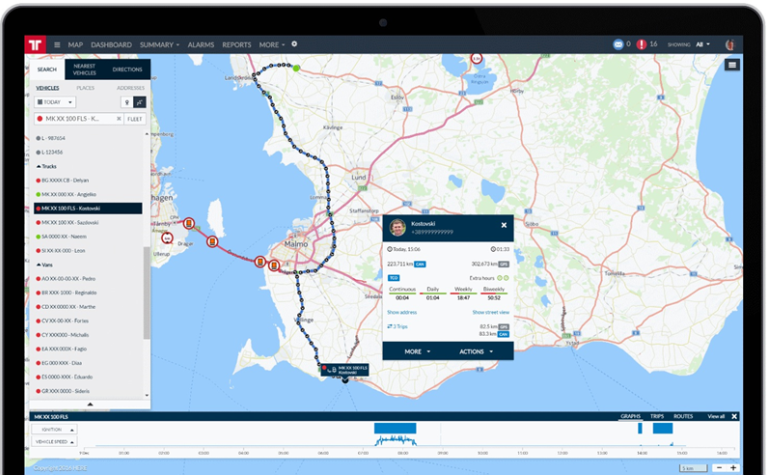Open the SUMMARY dropdown menu
The height and width of the screenshot is (475, 767).
[159, 45]
